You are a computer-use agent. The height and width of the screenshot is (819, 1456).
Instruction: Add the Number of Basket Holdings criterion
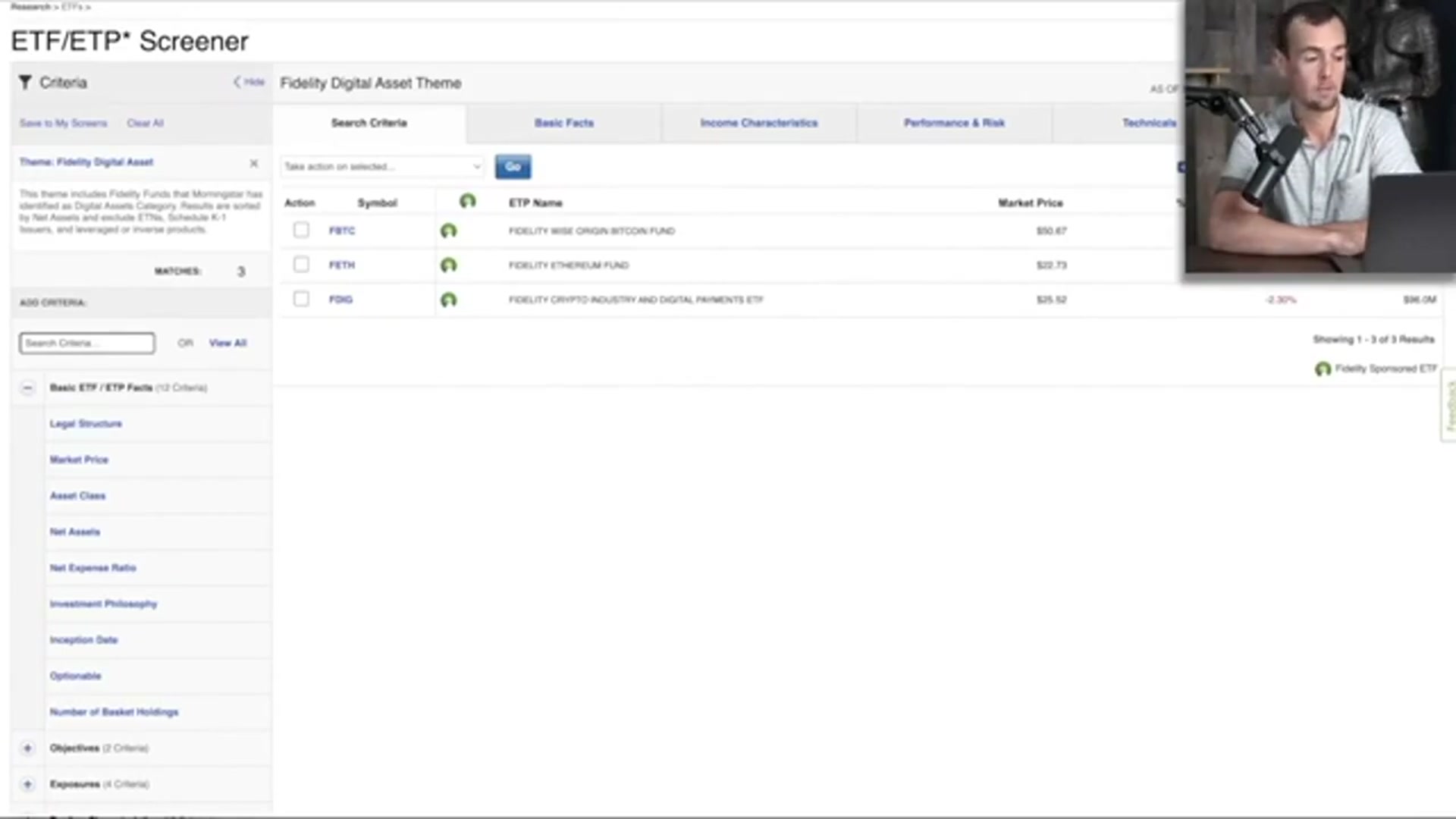(114, 712)
